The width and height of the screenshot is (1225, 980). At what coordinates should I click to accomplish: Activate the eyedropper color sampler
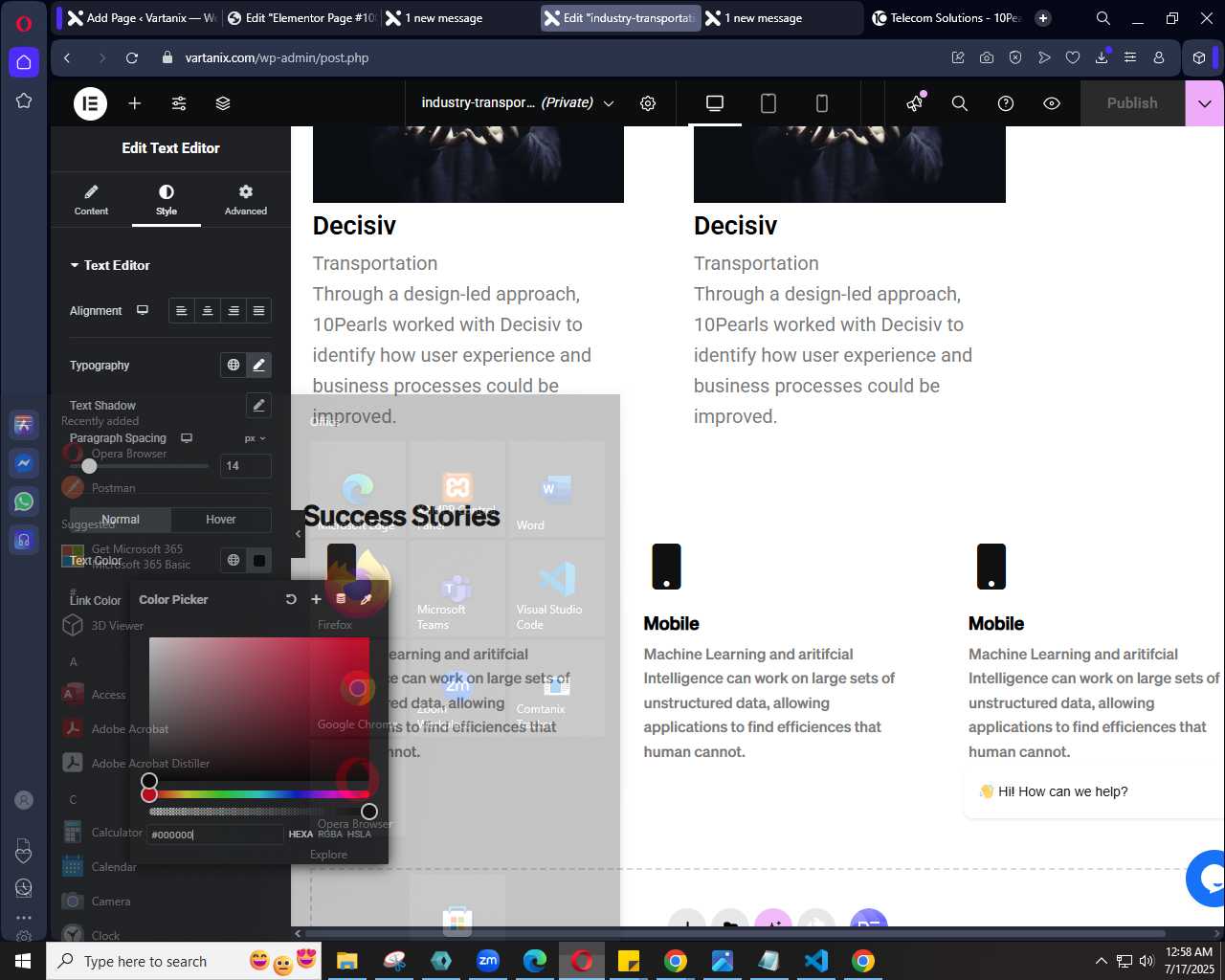[366, 599]
